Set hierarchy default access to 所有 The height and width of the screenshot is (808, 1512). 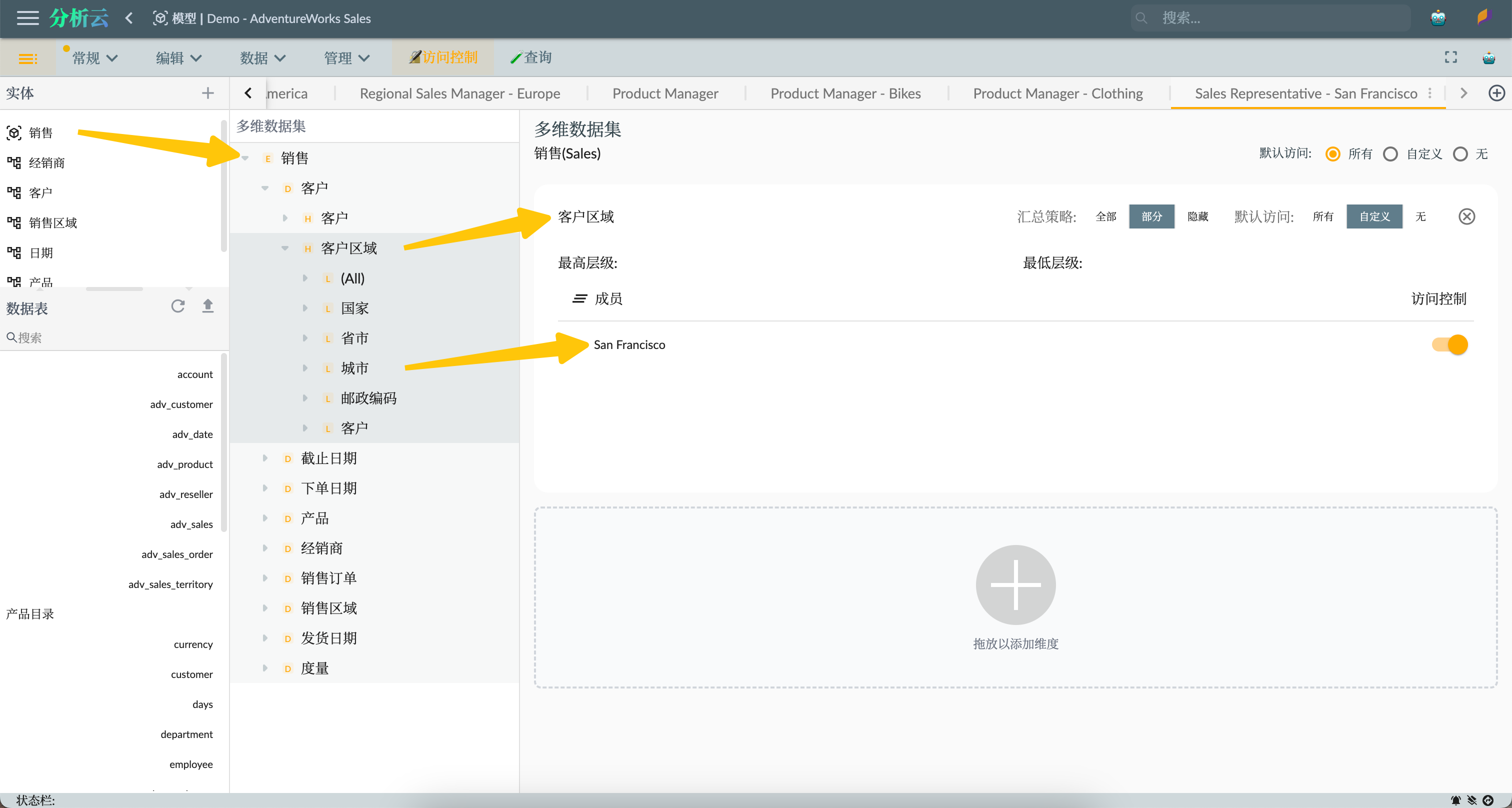pos(1322,216)
